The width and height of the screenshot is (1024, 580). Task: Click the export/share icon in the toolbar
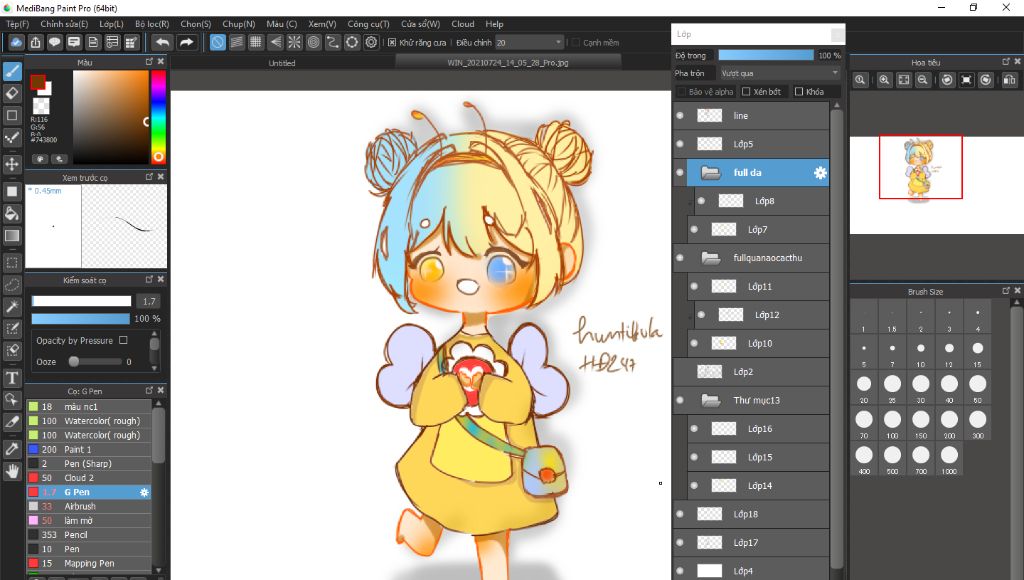point(35,42)
